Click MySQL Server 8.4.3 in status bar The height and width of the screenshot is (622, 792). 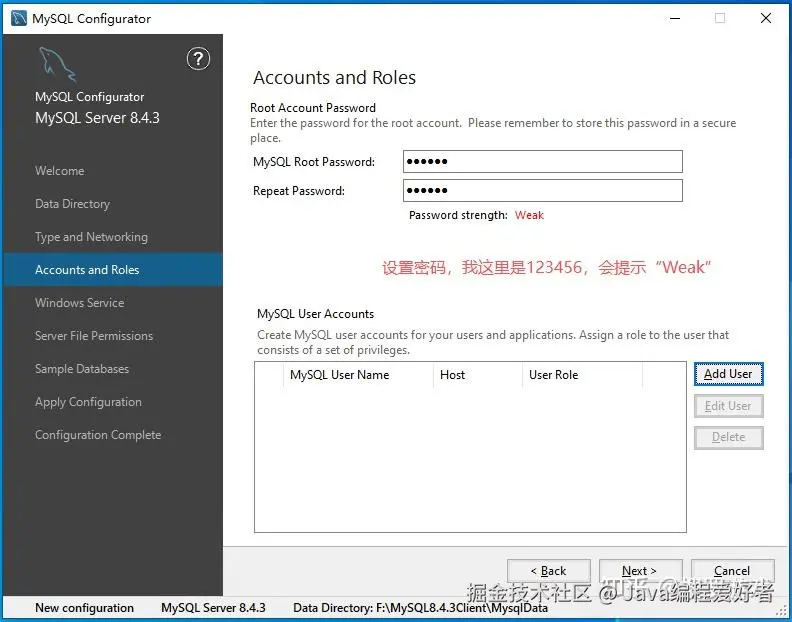point(213,608)
